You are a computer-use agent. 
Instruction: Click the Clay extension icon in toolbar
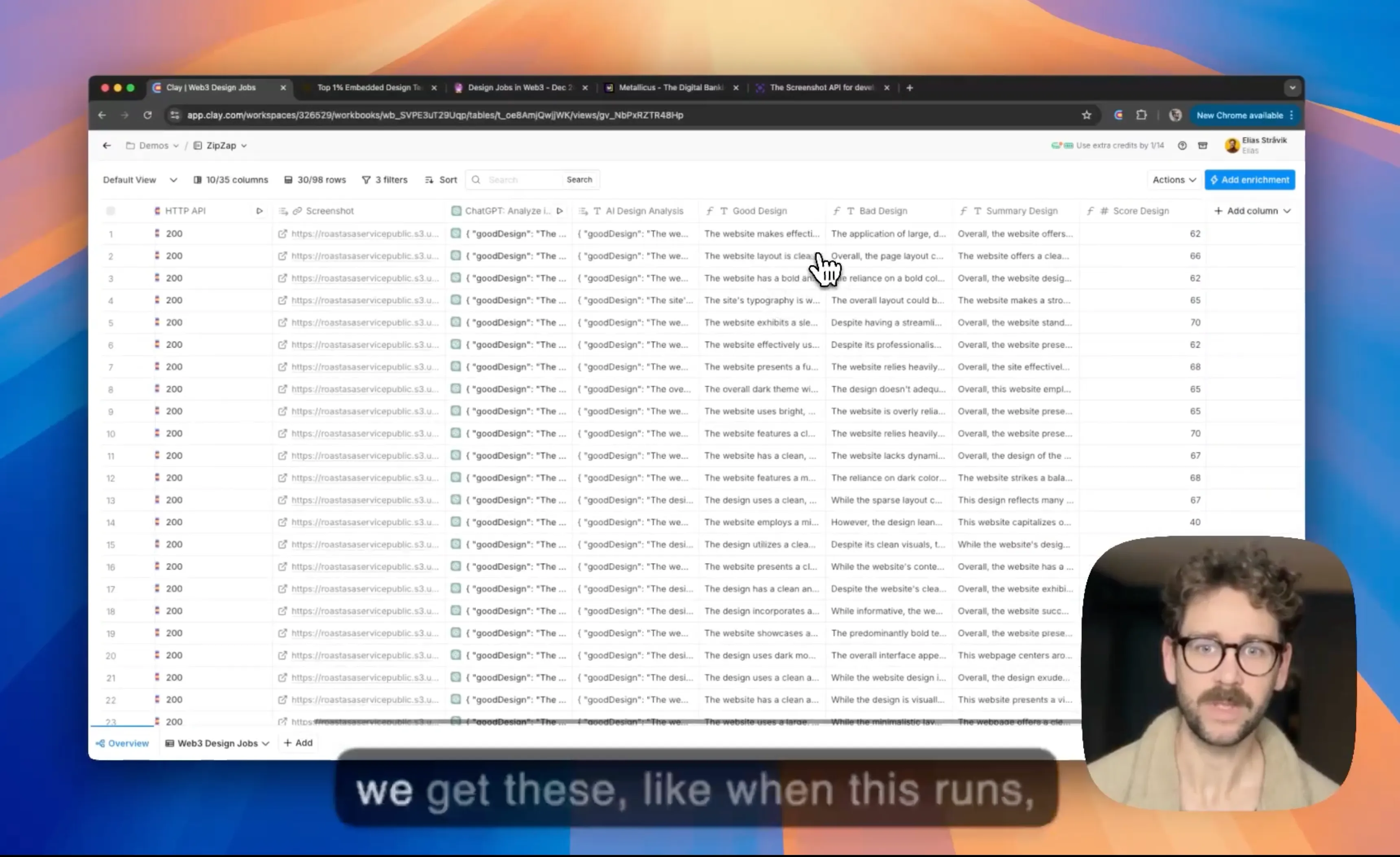tap(1118, 116)
